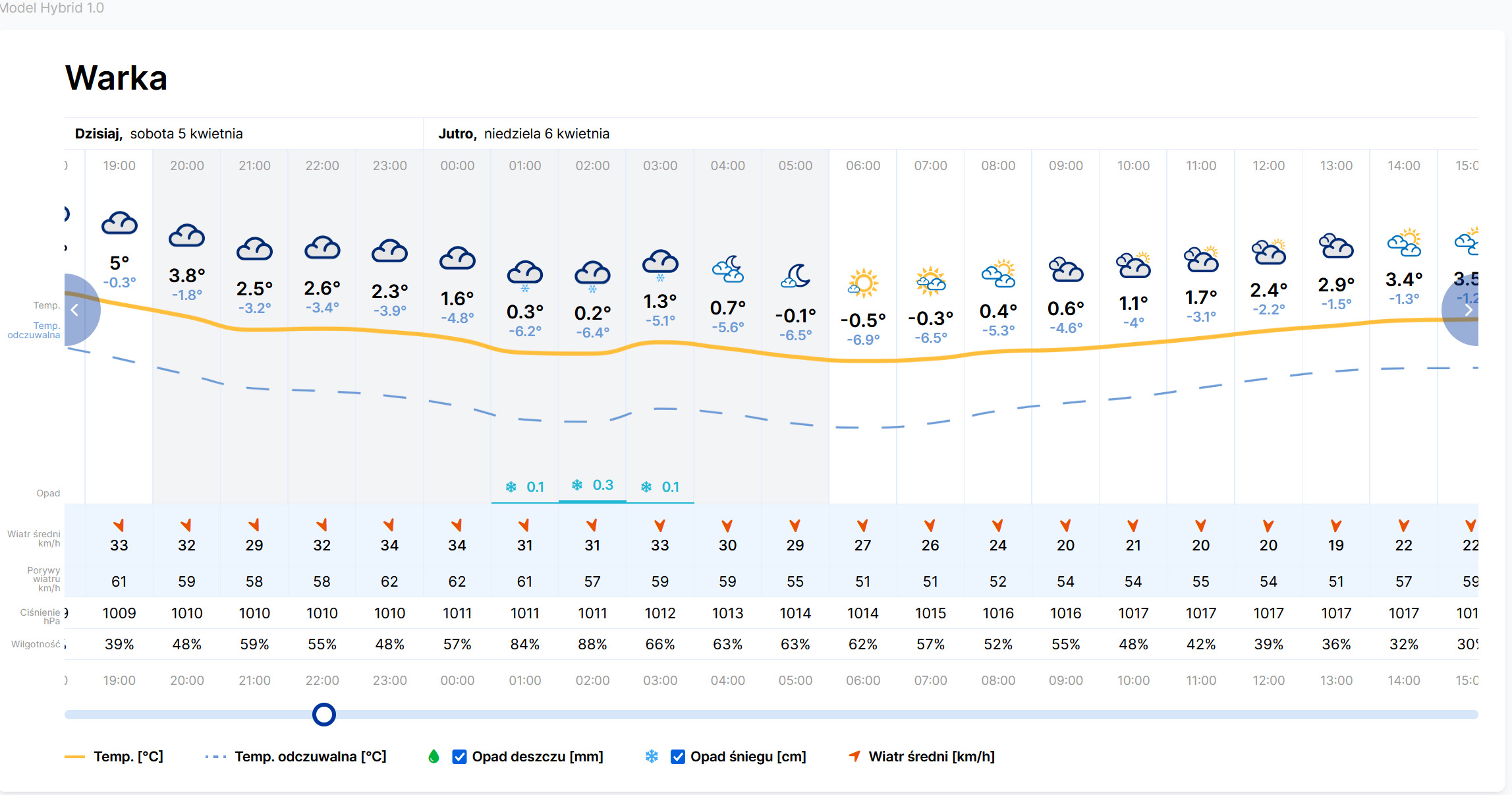Uncheck the Opad deszczu [mm] checkbox
The width and height of the screenshot is (1512, 795).
(460, 757)
